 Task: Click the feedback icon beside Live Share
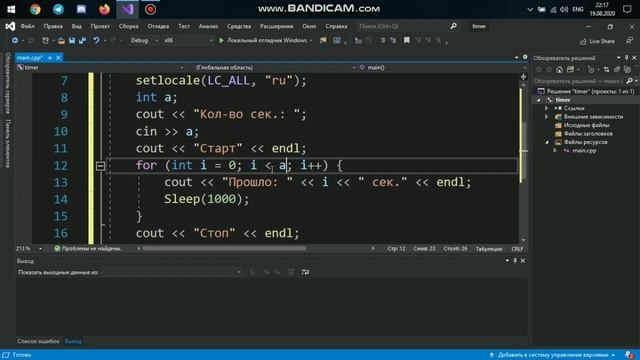629,41
